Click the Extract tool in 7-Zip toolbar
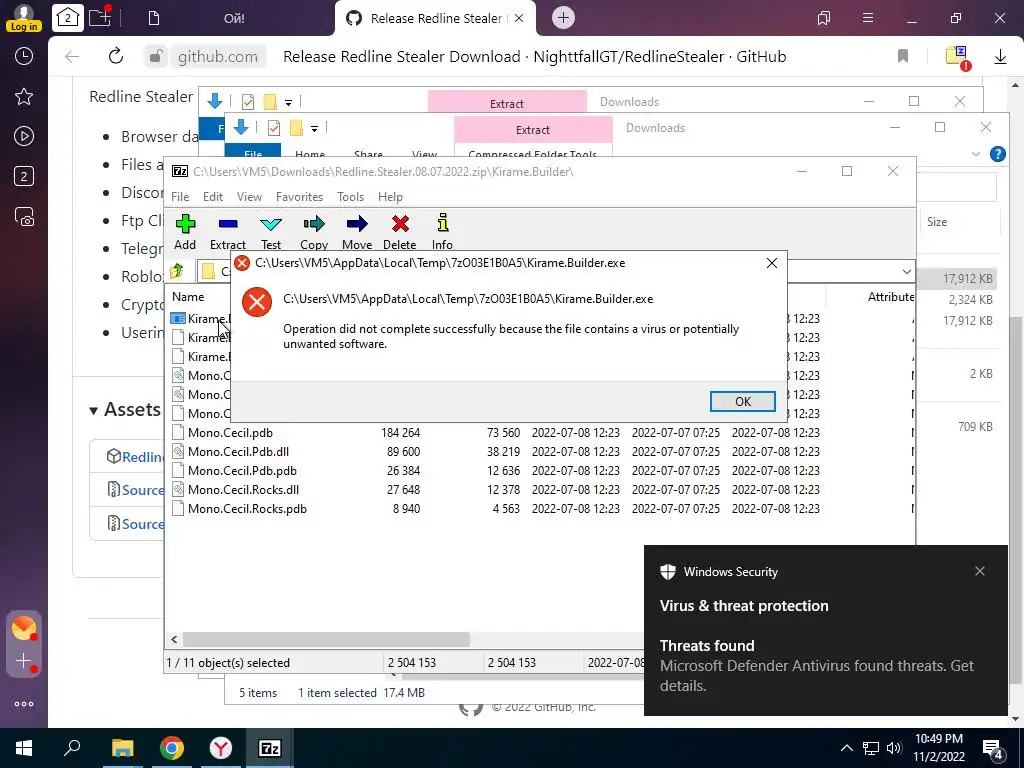This screenshot has height=768, width=1024. pos(227,232)
